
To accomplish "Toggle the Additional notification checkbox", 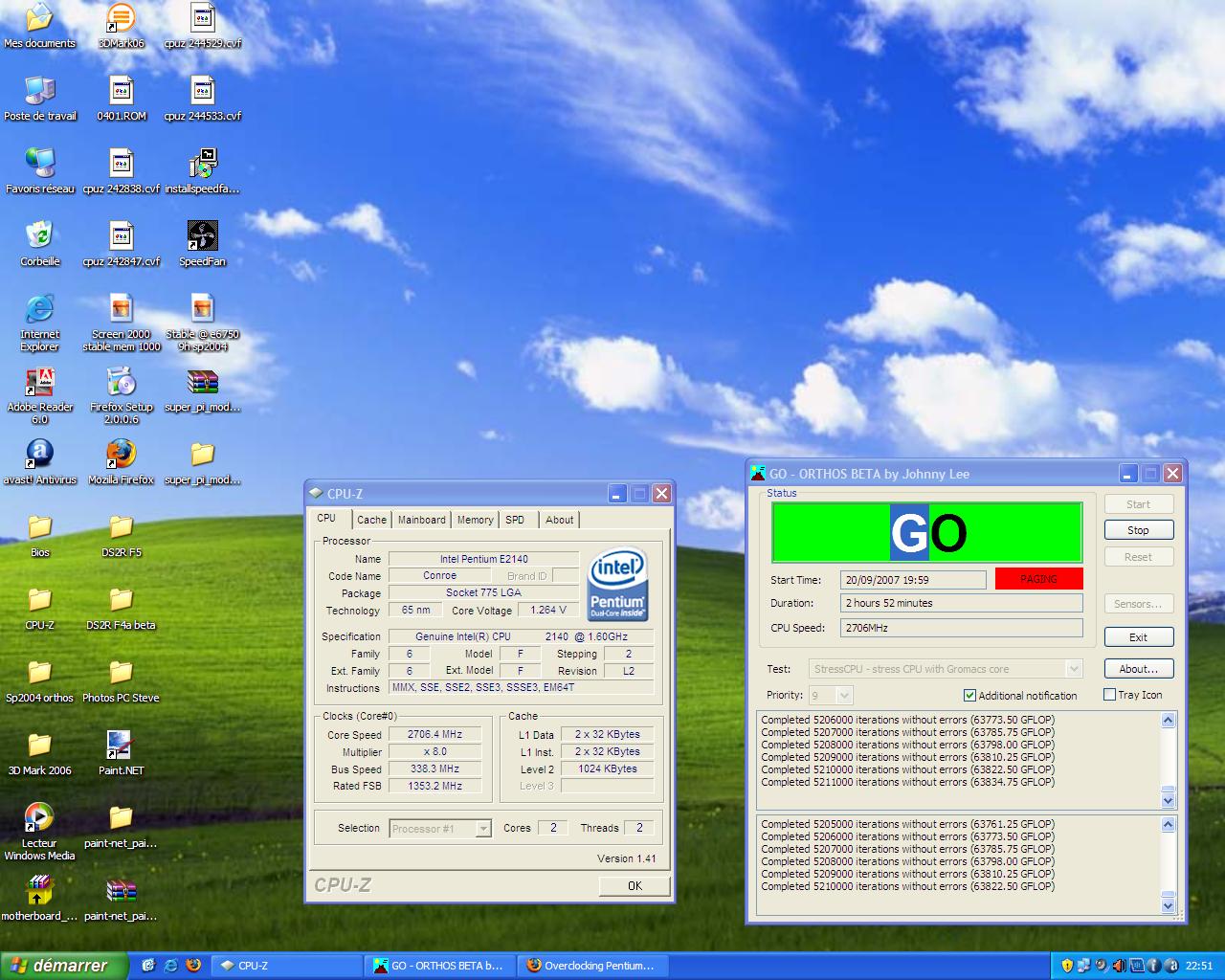I will point(969,696).
